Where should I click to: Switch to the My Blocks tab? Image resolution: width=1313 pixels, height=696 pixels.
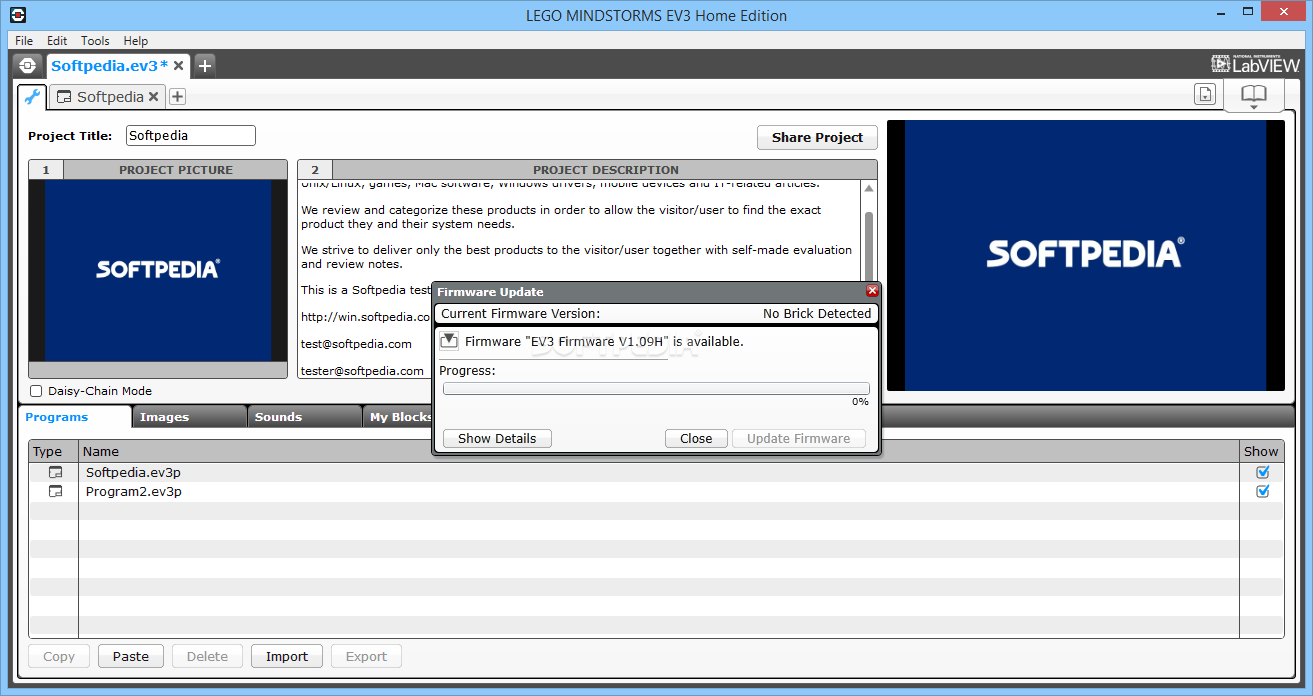(398, 417)
